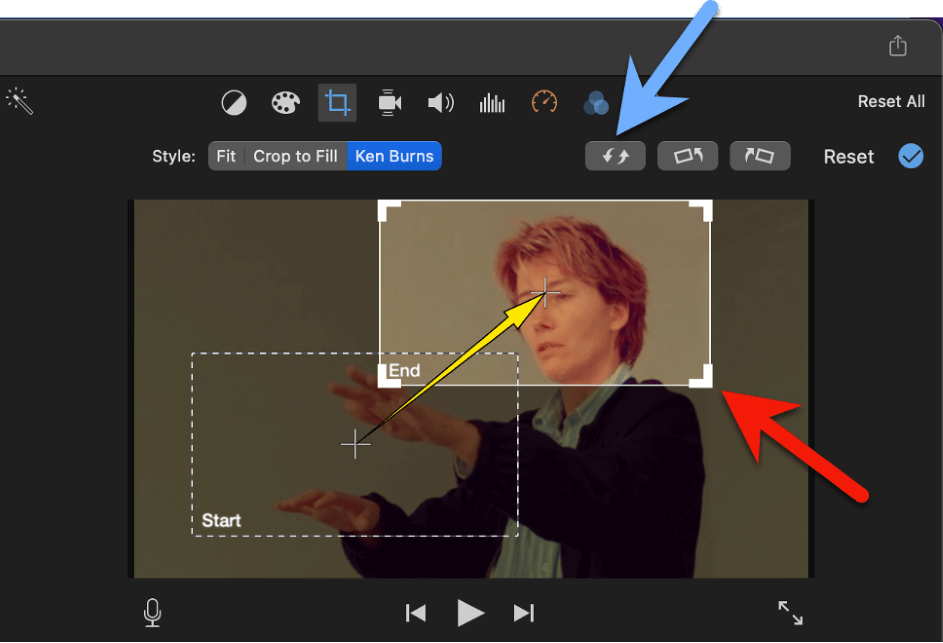943x643 pixels.
Task: Skip to the previous clip
Action: pyautogui.click(x=416, y=613)
